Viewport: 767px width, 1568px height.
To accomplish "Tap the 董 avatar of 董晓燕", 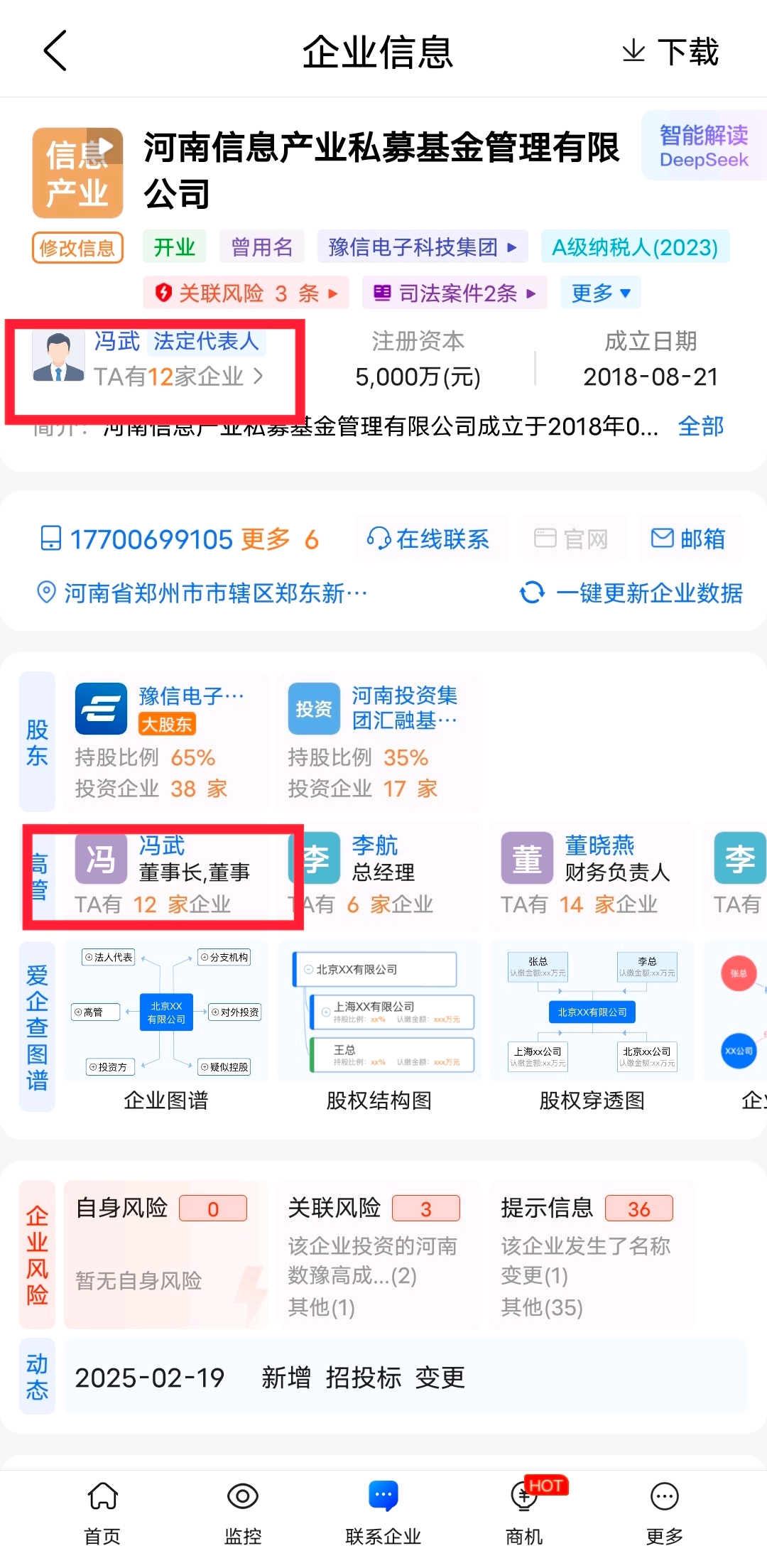I will 527,858.
